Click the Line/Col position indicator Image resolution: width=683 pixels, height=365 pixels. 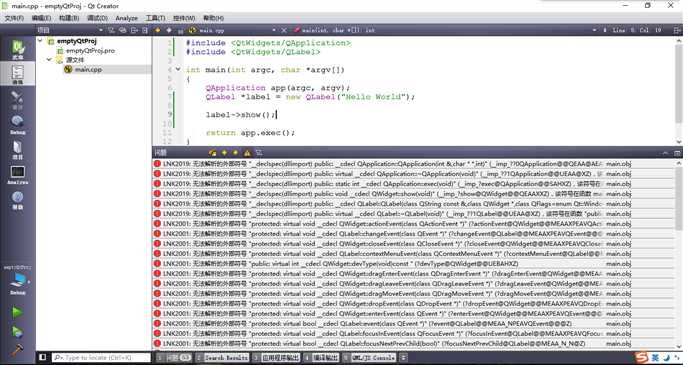coord(637,30)
